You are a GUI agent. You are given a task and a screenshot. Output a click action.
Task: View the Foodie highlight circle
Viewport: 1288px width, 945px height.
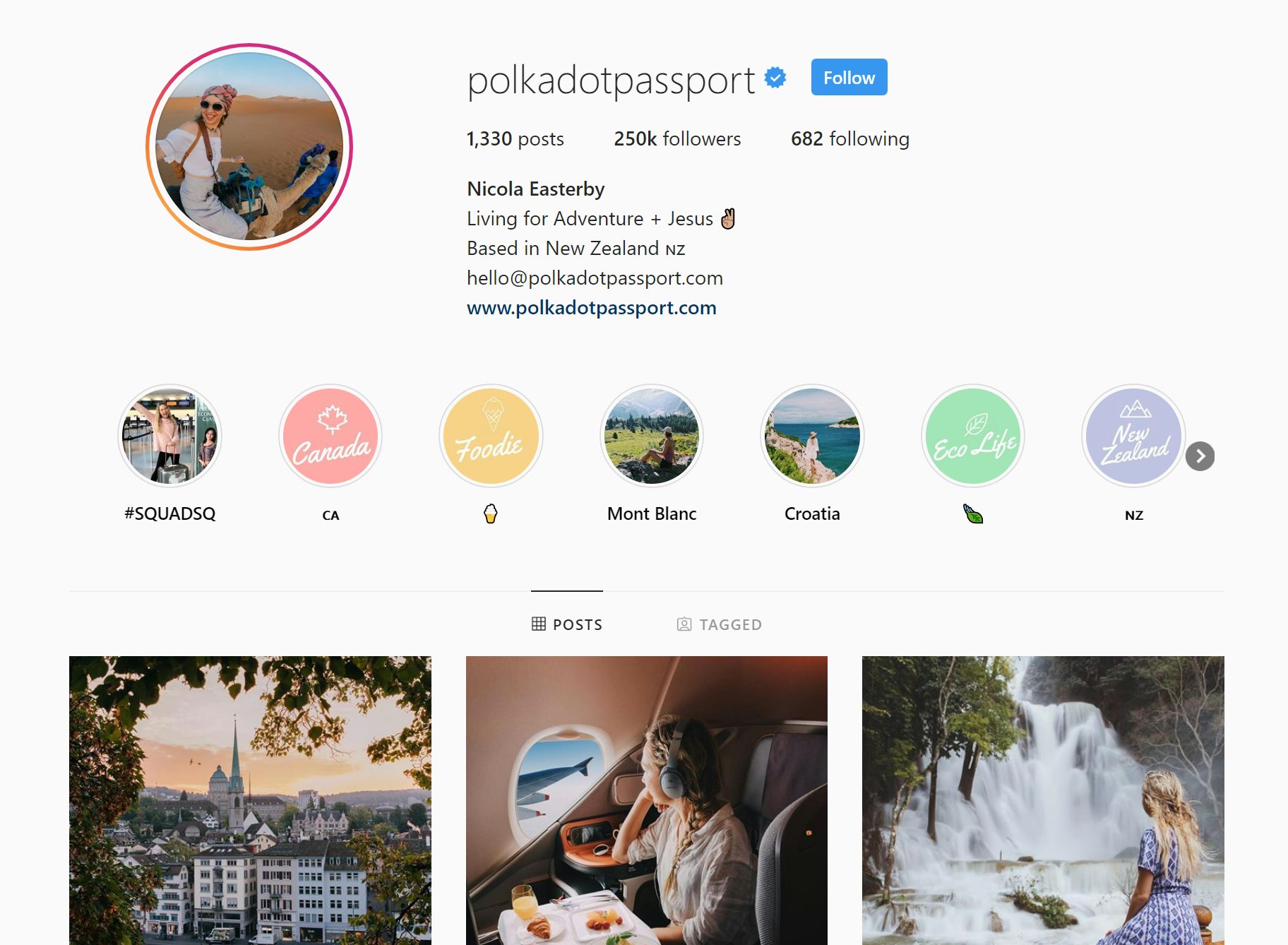(x=491, y=436)
